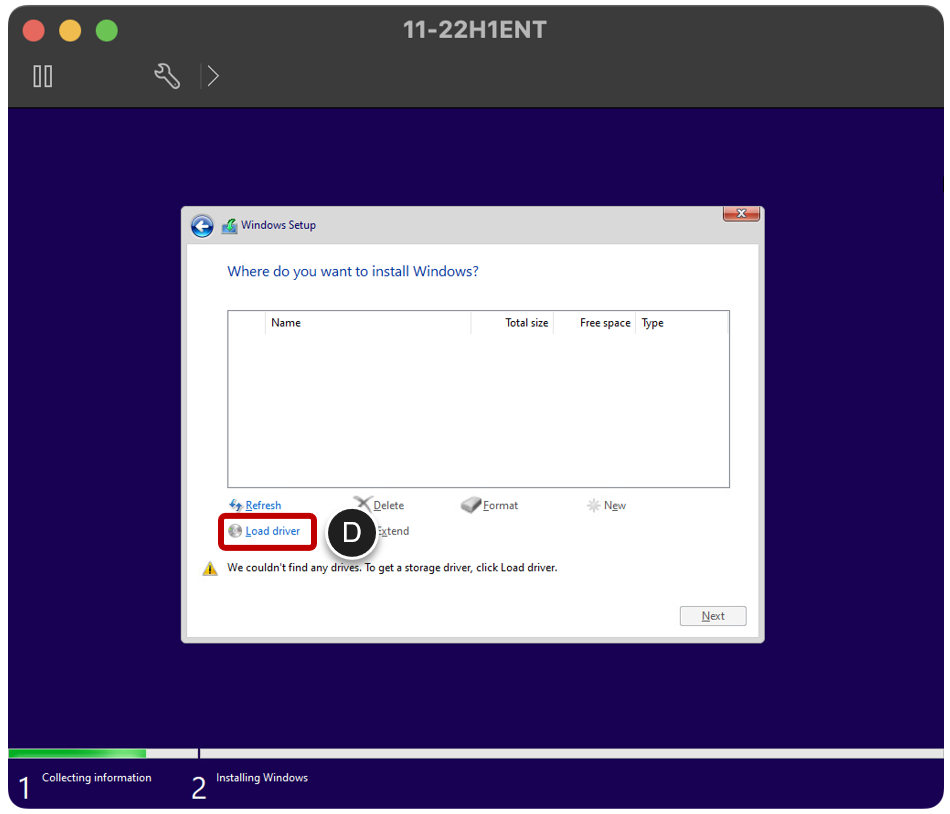Click the pause icon in the VM toolbar
The image size is (950, 814).
(x=42, y=76)
